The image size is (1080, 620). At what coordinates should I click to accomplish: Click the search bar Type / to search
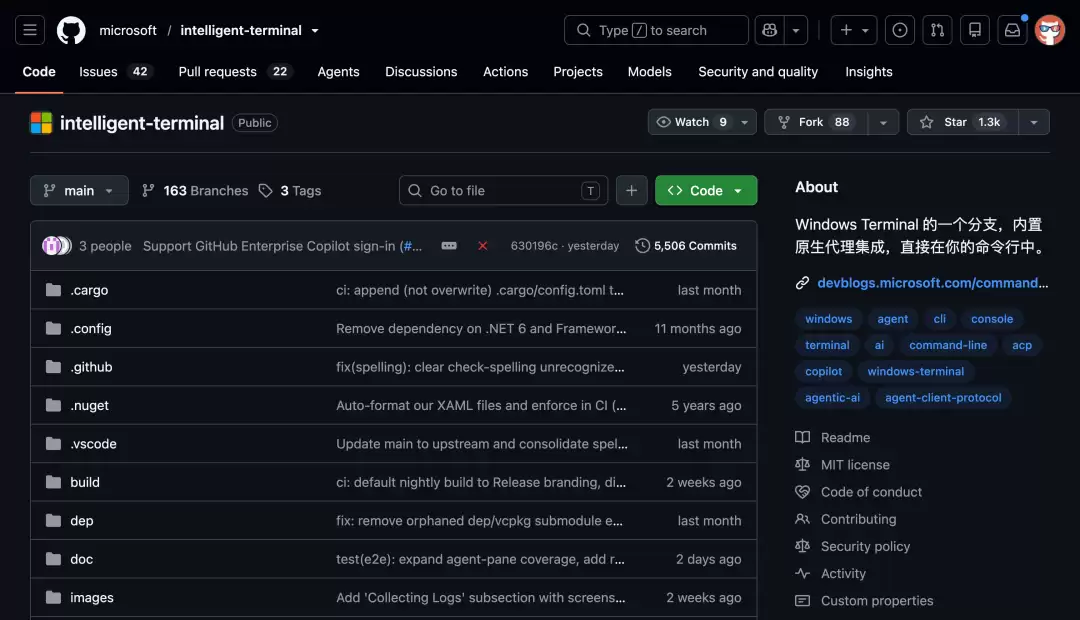[x=656, y=30]
